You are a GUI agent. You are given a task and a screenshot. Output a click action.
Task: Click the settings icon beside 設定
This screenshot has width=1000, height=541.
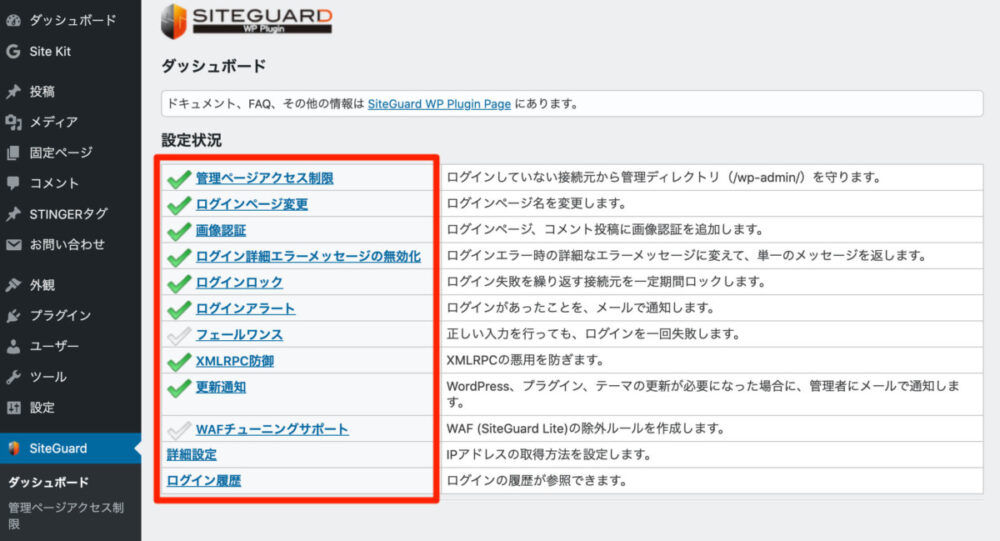(x=13, y=408)
